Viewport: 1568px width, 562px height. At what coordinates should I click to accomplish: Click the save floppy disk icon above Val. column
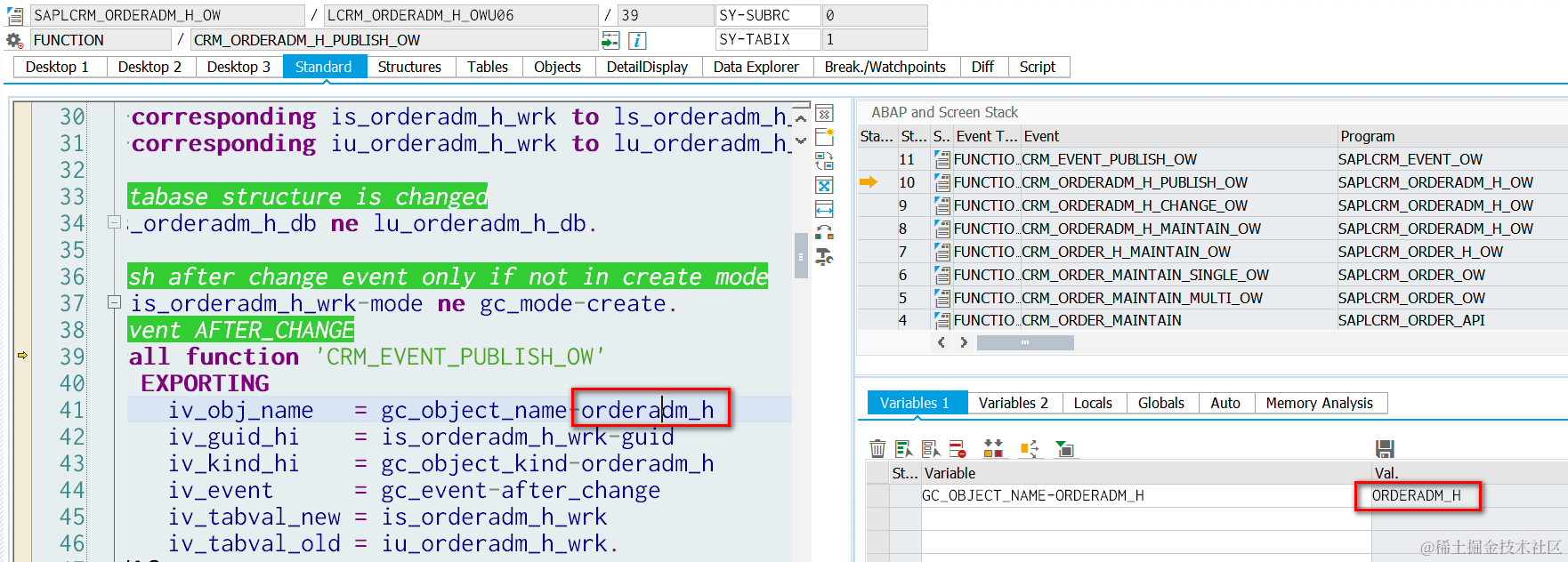tap(1385, 449)
